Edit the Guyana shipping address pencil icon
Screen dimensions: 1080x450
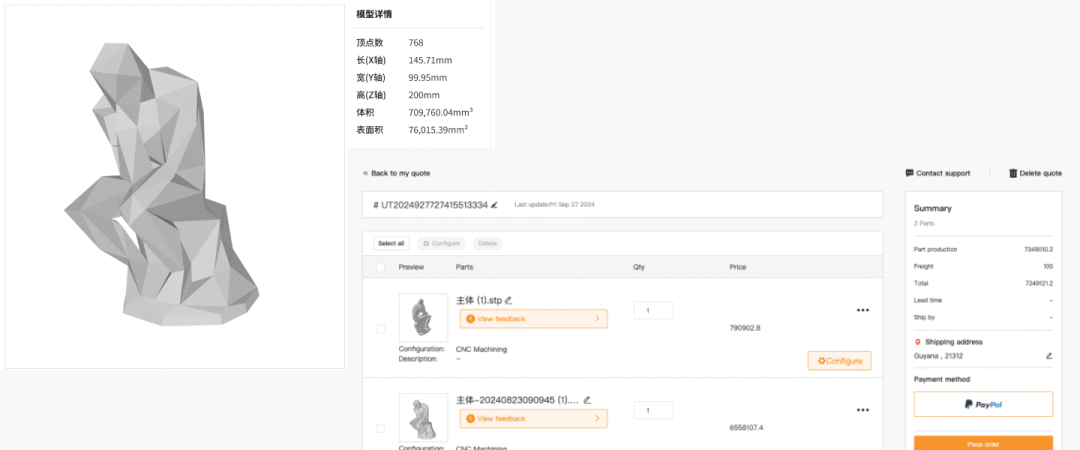click(1049, 356)
